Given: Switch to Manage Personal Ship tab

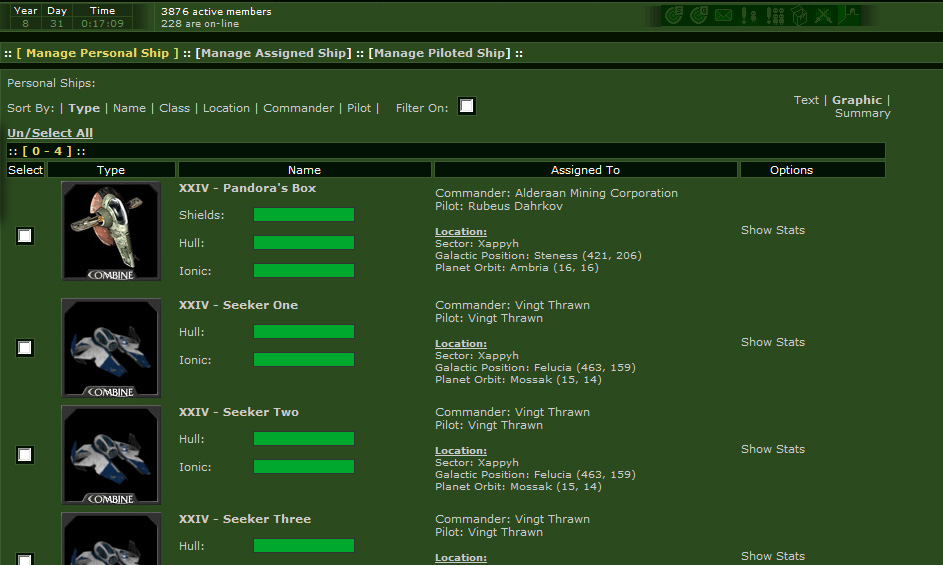Looking at the screenshot, I should (x=97, y=53).
